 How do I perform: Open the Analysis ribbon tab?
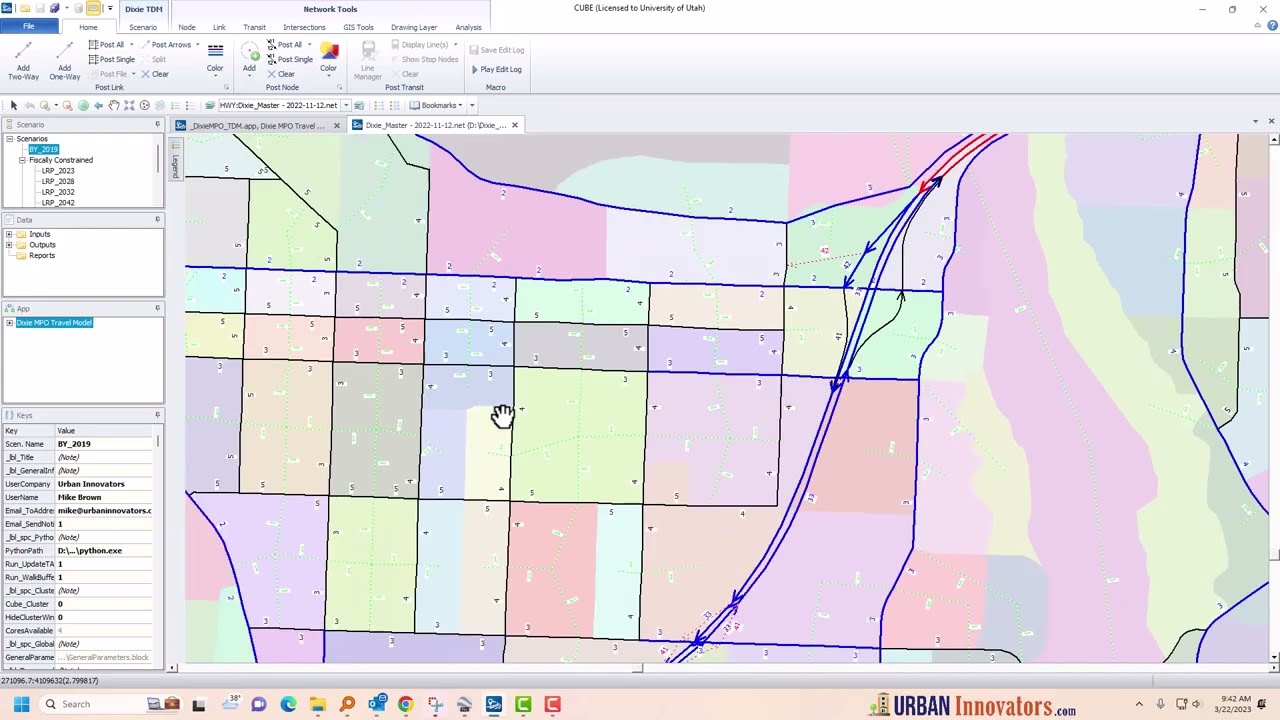(x=468, y=27)
